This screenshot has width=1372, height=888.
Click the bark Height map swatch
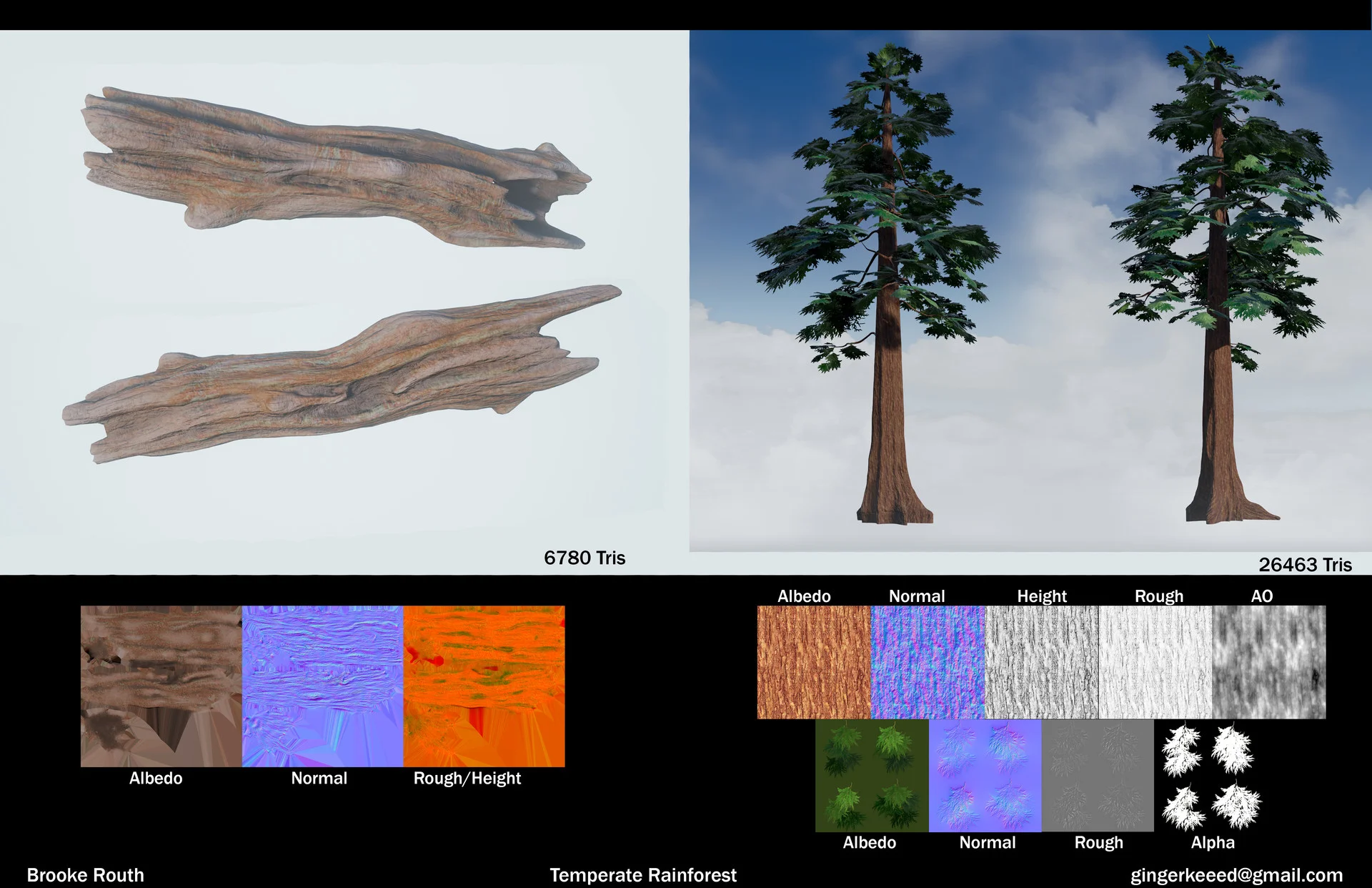(x=1042, y=662)
